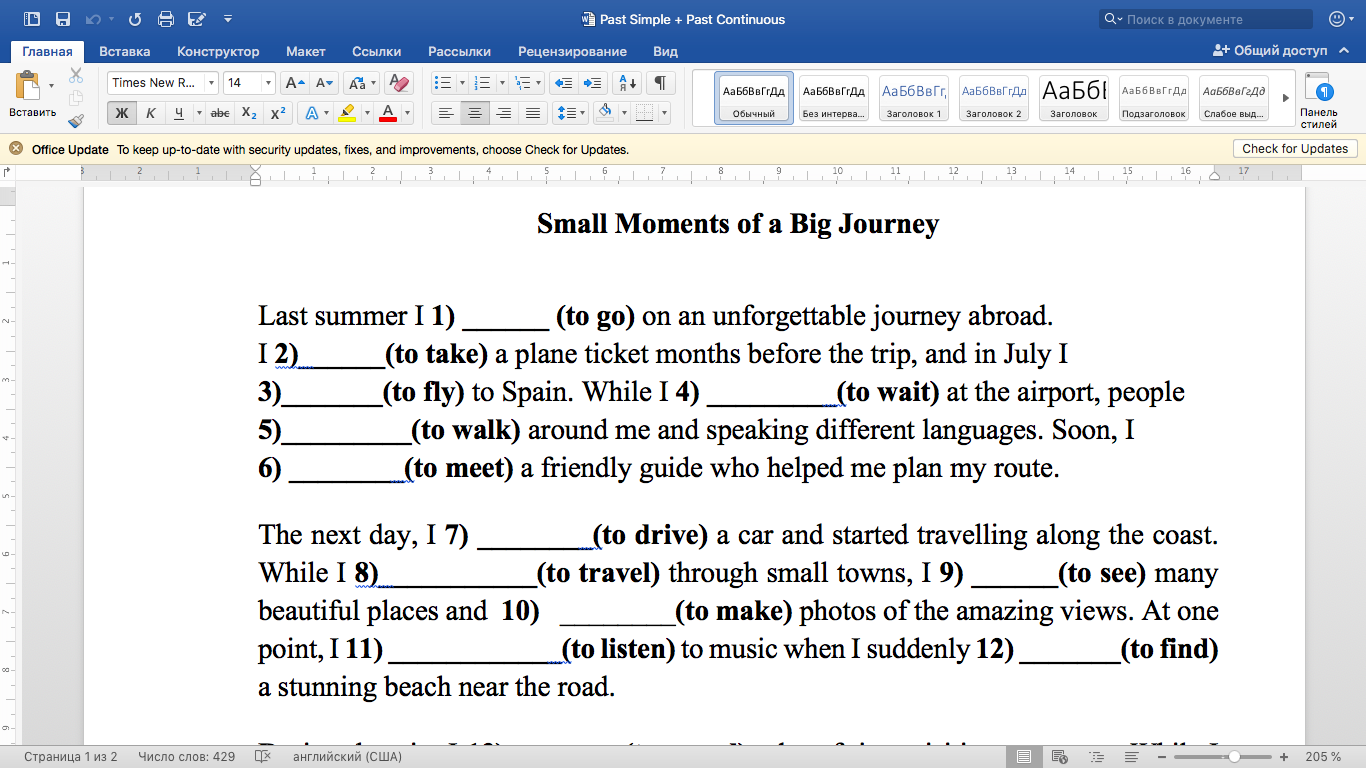This screenshot has width=1366, height=768.
Task: Clear all formatting with the eraser icon
Action: [x=398, y=83]
